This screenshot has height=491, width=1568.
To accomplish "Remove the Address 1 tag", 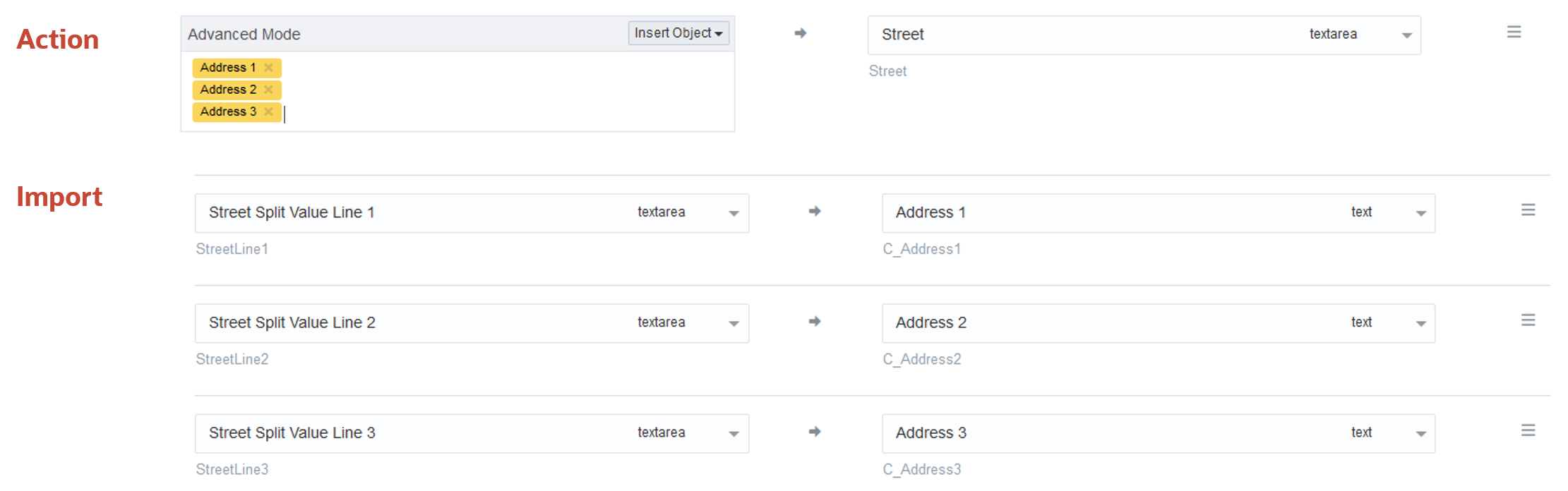I will (x=268, y=68).
